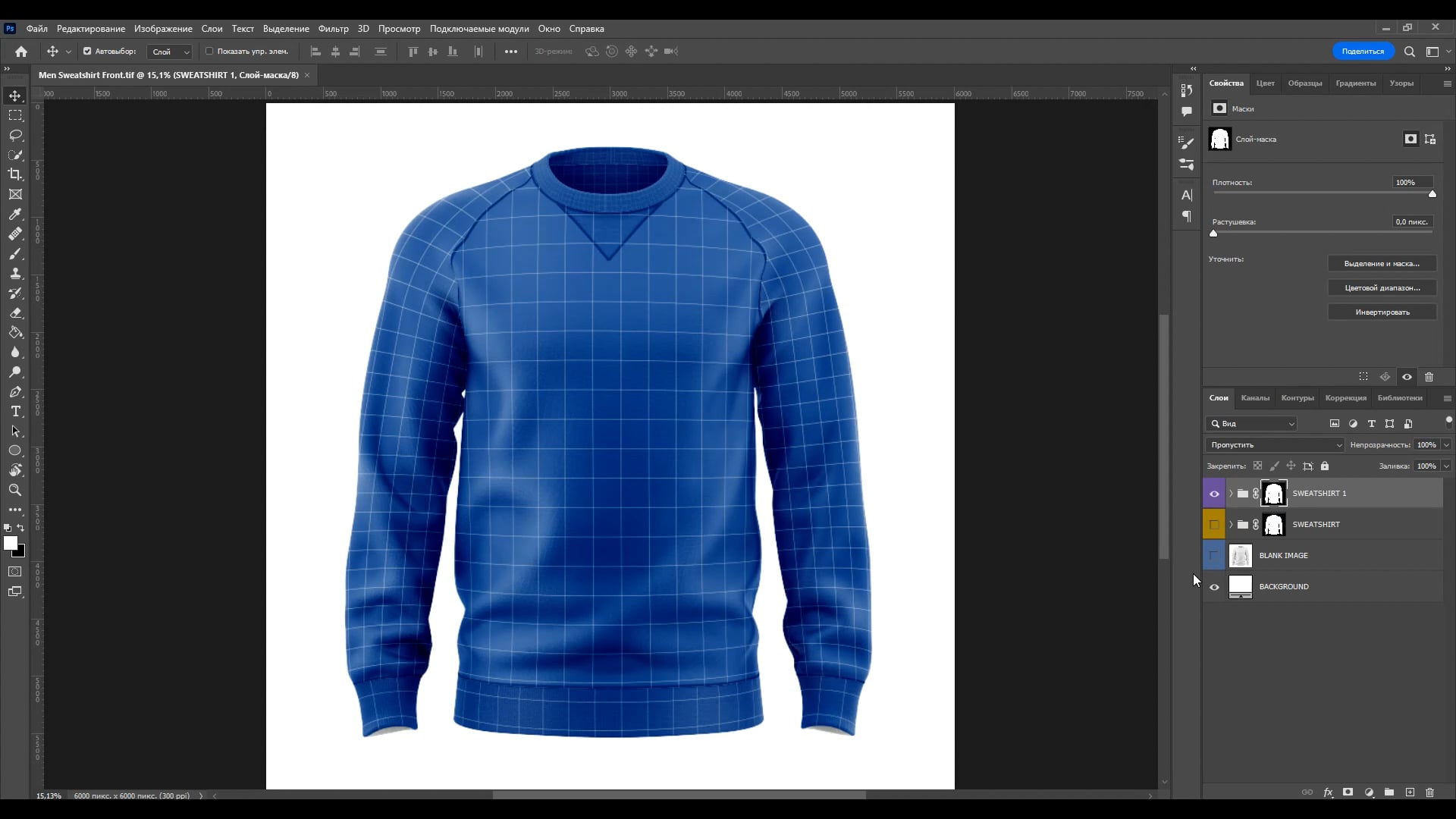This screenshot has width=1456, height=819.
Task: Click the foreground color swatch
Action: [x=11, y=543]
